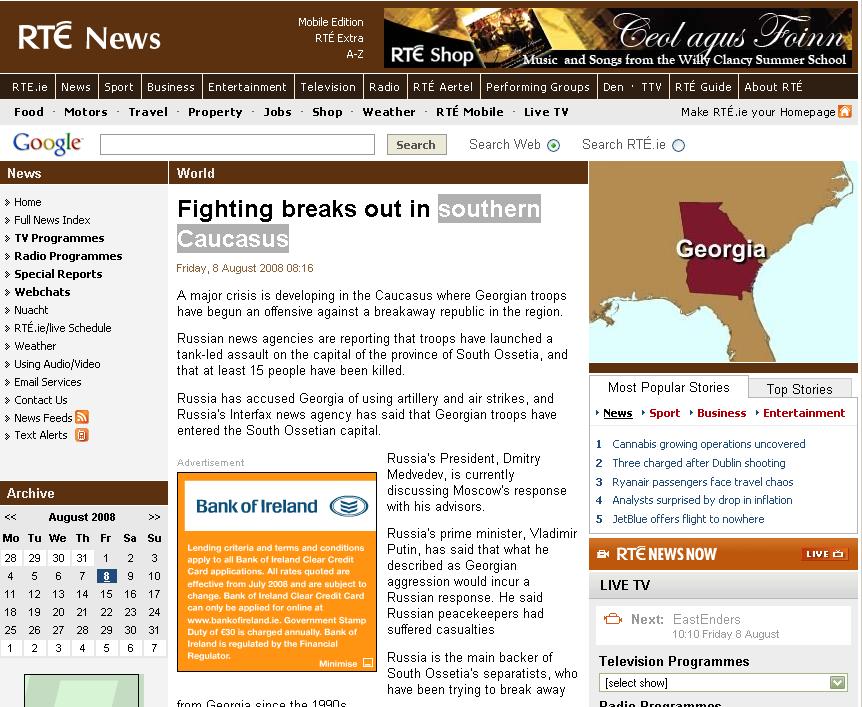
Task: Open About RTÉ in navigation
Action: (x=773, y=87)
